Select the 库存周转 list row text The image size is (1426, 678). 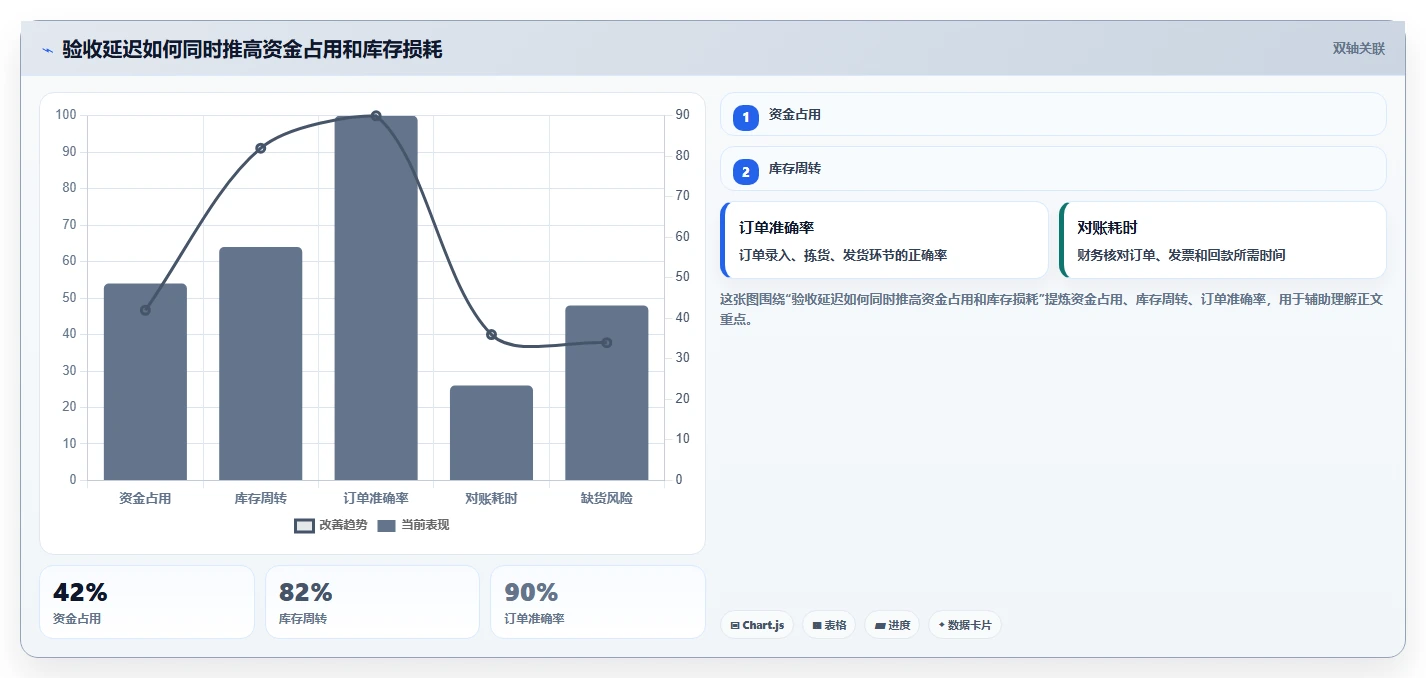795,169
